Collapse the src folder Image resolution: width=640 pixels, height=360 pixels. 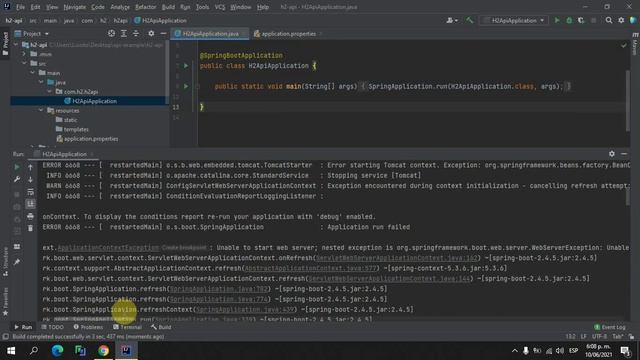[24, 63]
